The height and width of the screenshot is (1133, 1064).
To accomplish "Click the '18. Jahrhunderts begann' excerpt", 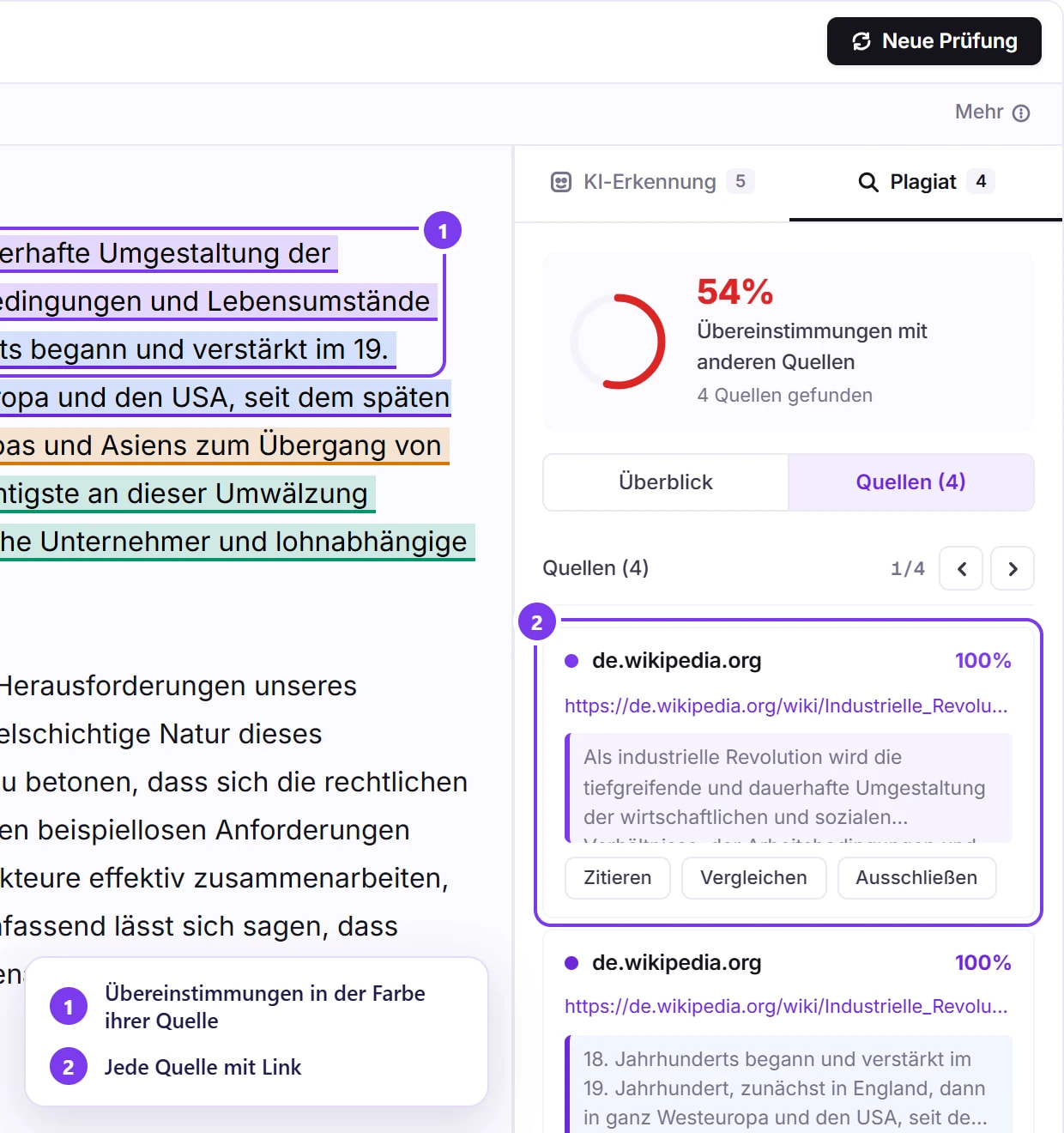I will [789, 1085].
